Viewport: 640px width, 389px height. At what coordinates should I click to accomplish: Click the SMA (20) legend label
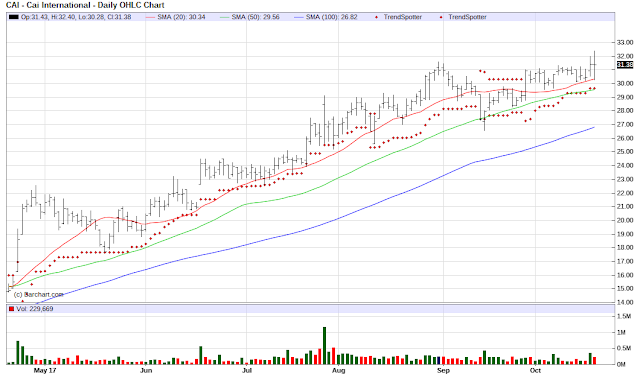(181, 17)
